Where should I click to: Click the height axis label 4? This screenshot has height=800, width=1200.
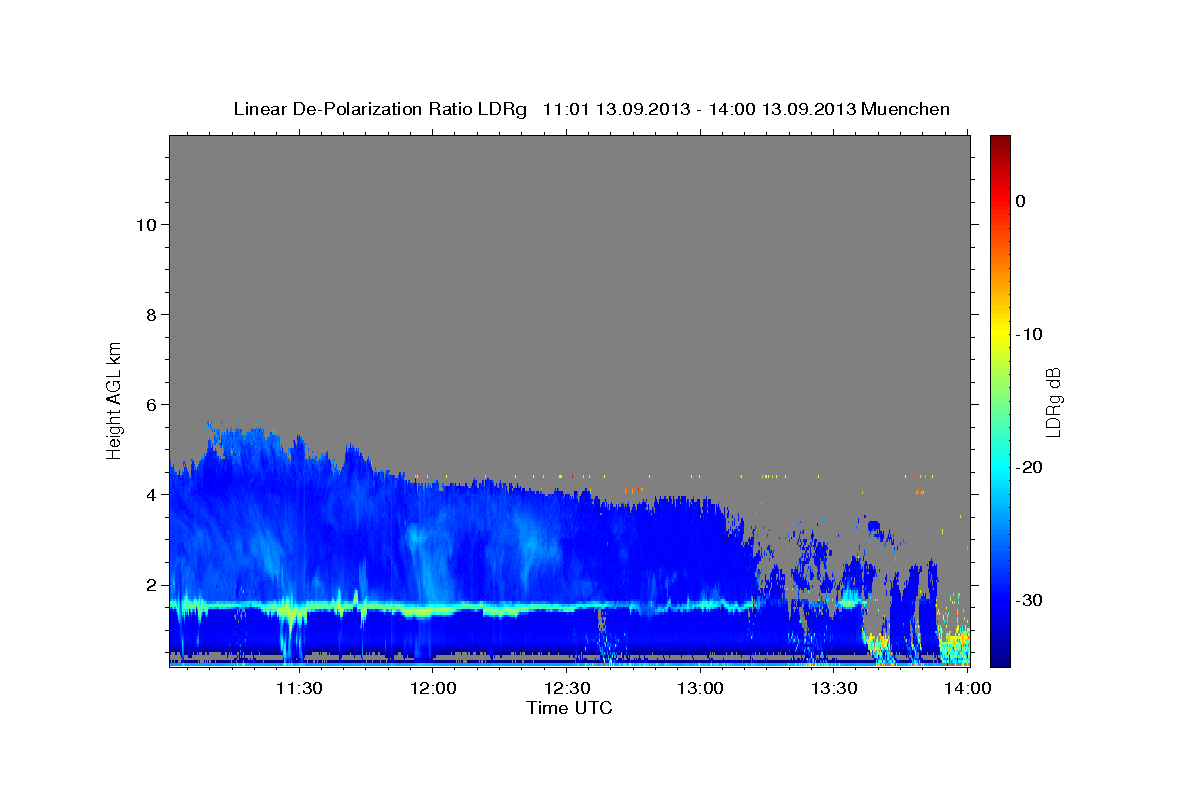151,494
